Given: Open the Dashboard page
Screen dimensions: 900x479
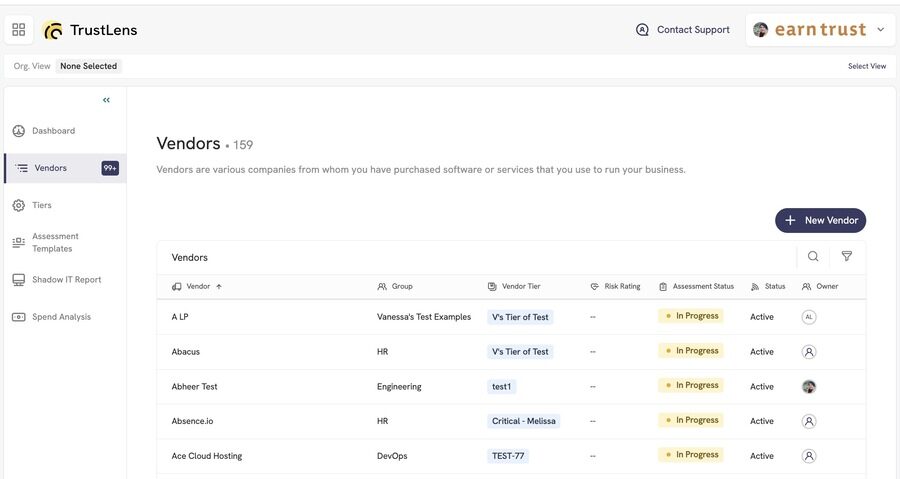Looking at the screenshot, I should (53, 131).
